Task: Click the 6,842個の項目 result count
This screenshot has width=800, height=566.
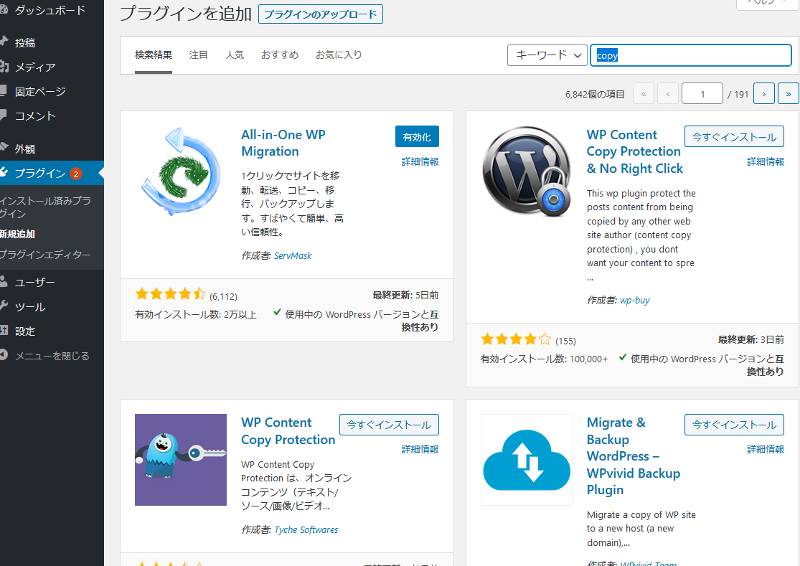Action: coord(595,94)
